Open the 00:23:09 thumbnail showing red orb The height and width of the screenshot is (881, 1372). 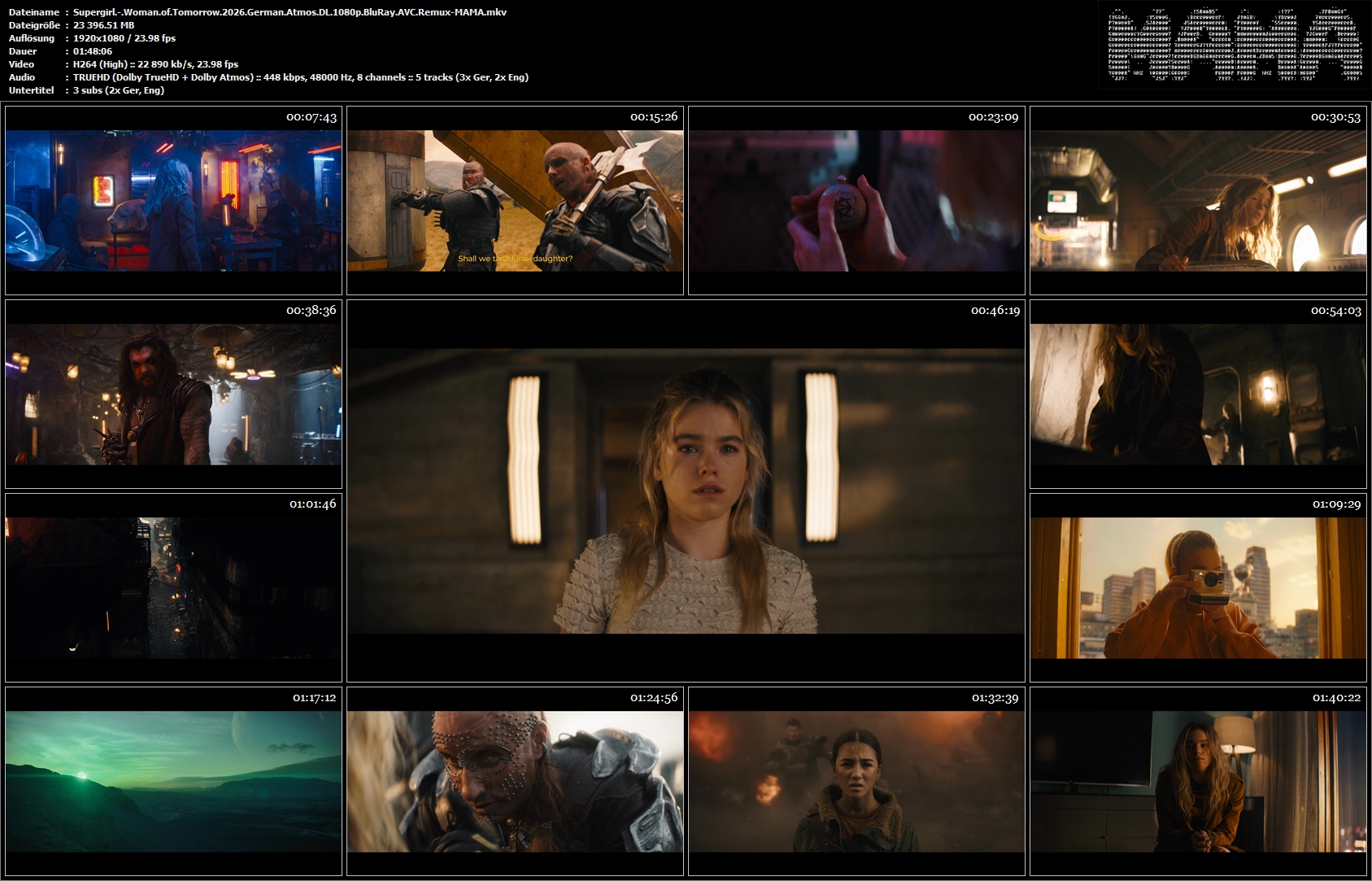(856, 200)
